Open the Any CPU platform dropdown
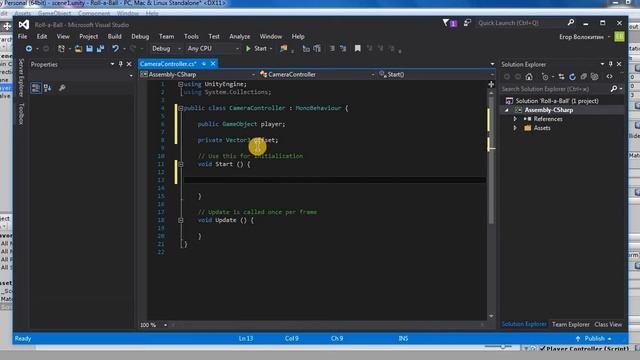The height and width of the screenshot is (360, 640). pos(213,49)
